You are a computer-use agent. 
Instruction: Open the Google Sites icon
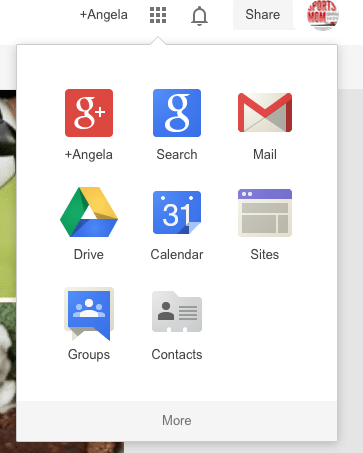tap(265, 213)
